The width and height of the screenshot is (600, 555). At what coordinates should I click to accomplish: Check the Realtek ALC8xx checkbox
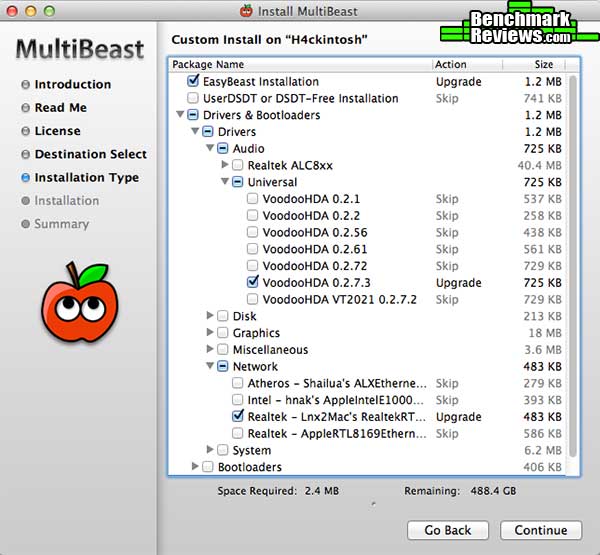coord(238,165)
